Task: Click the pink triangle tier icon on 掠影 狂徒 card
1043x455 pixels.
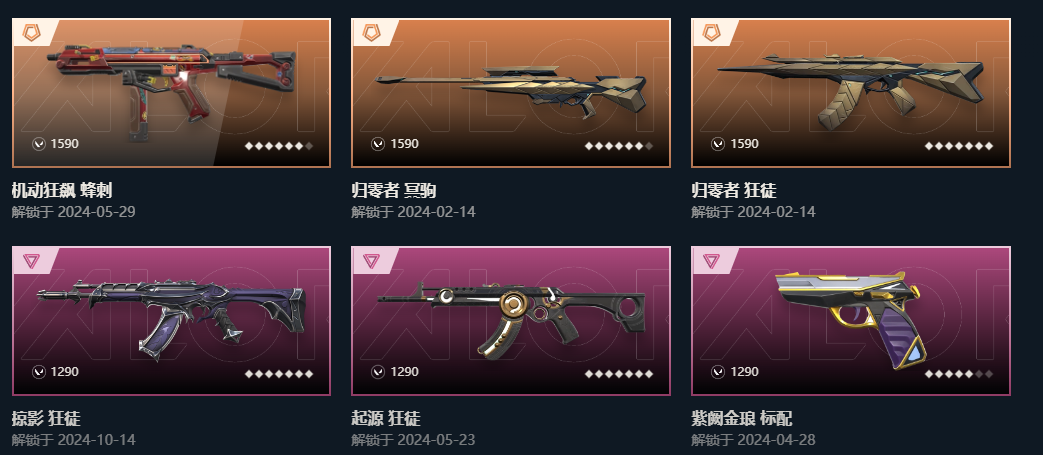Action: click(x=31, y=261)
